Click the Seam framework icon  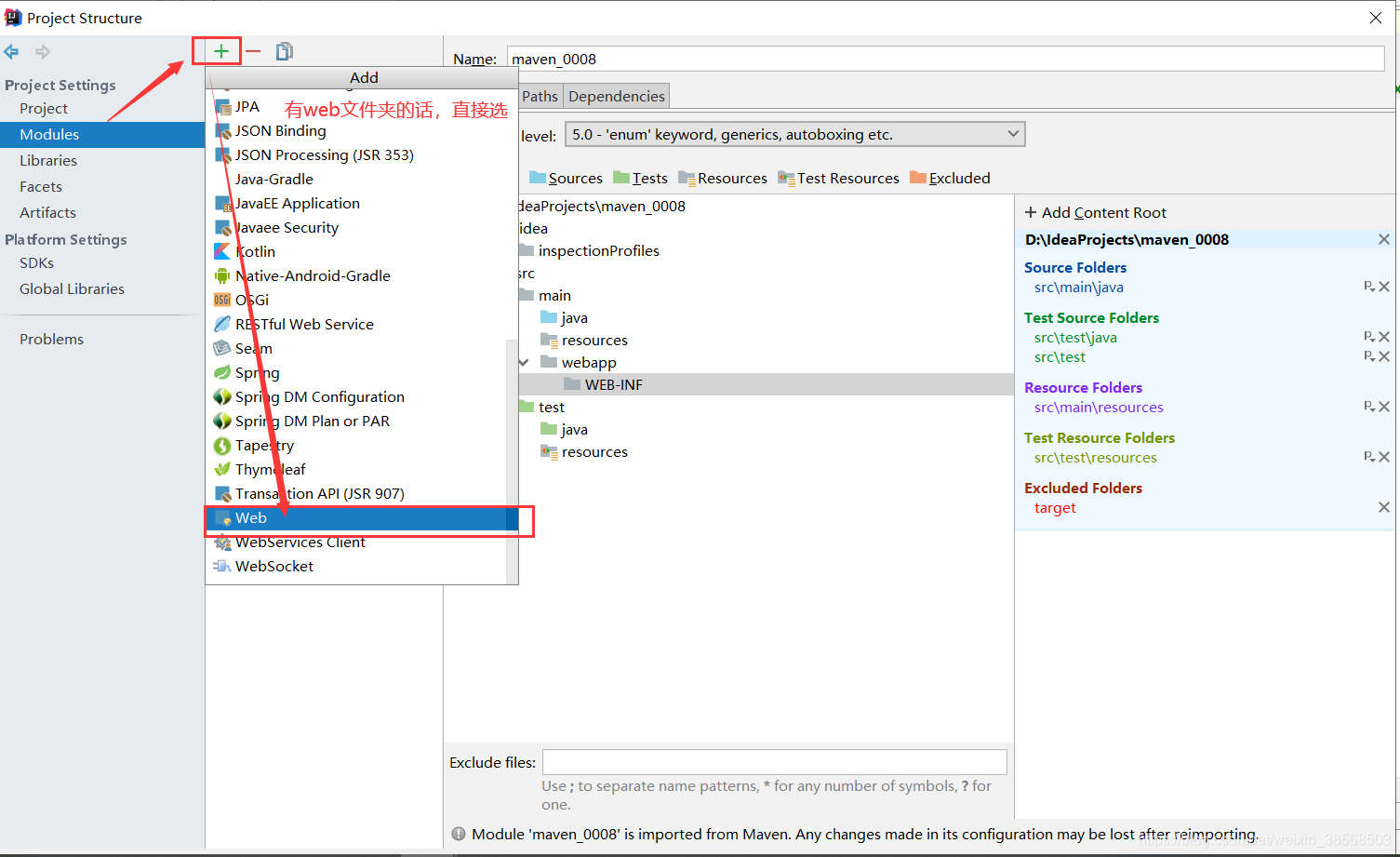click(x=222, y=349)
